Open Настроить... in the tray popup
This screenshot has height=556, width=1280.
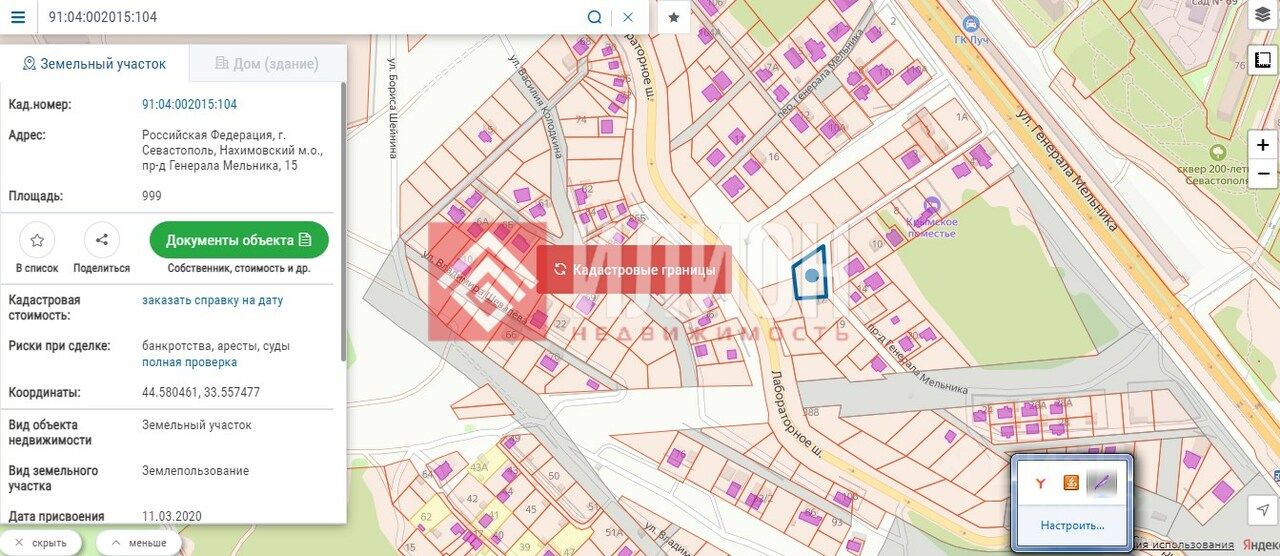(1072, 525)
